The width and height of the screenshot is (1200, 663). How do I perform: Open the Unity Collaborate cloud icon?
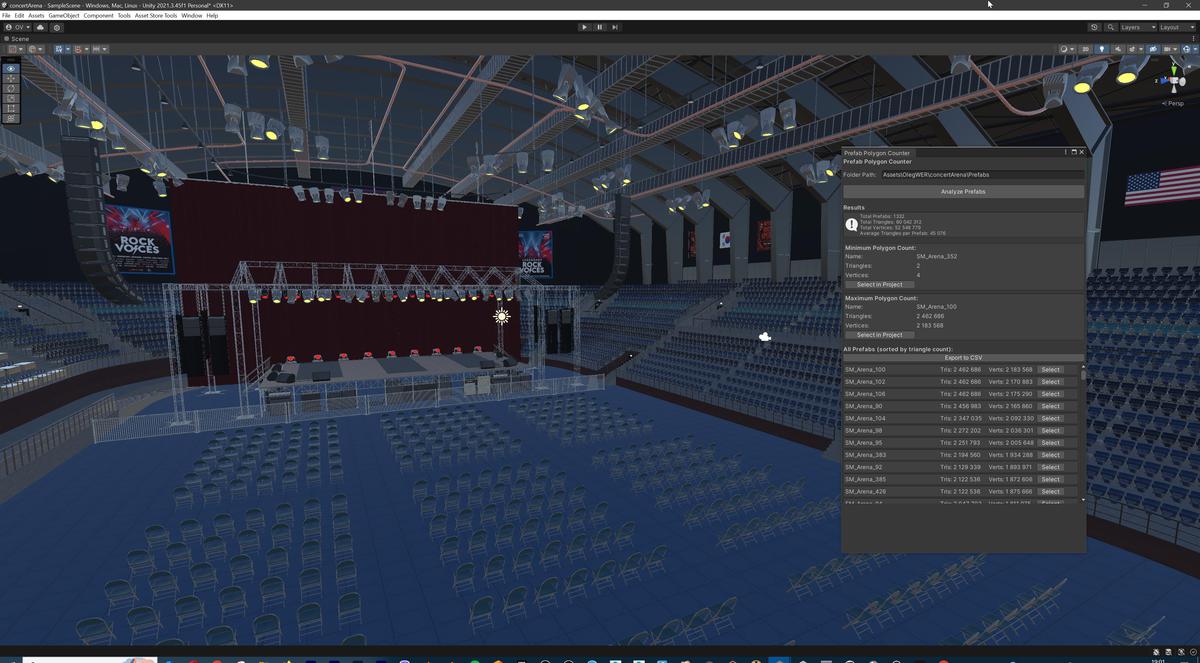point(1093,27)
